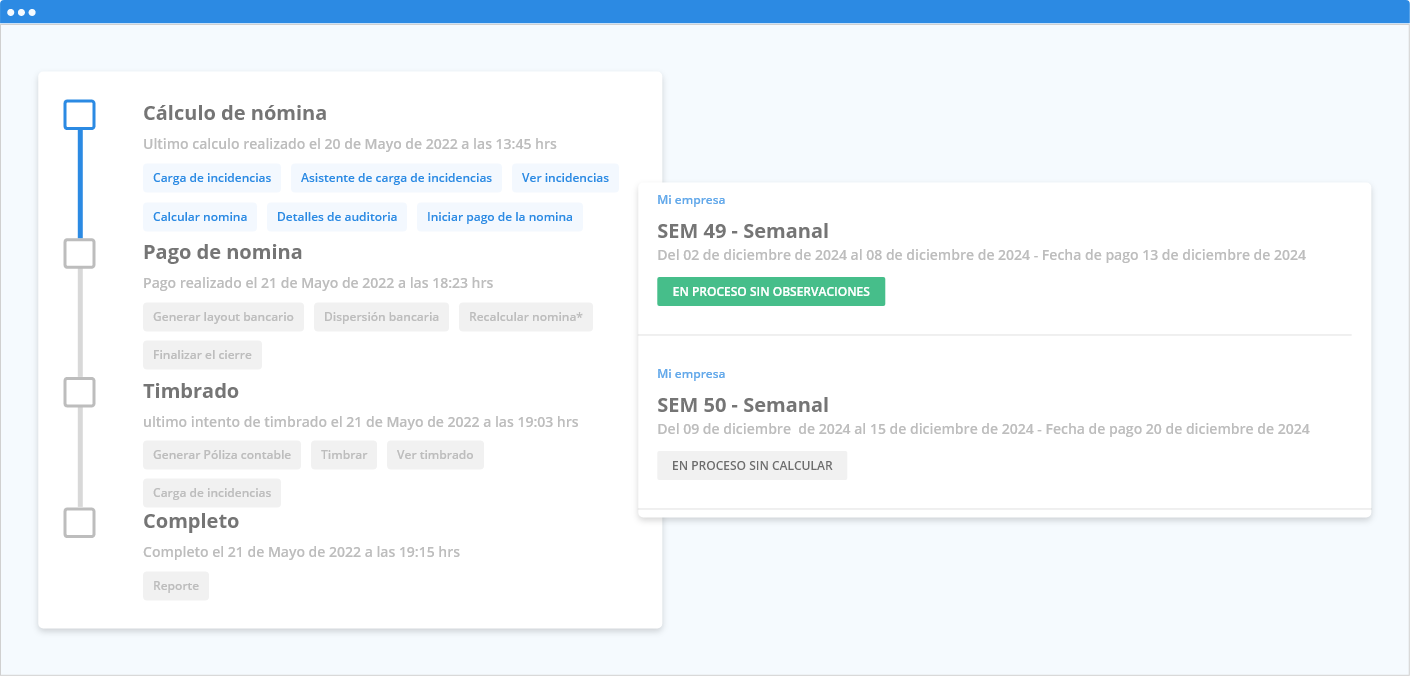
Task: Check the Timbrado step box
Action: (80, 392)
